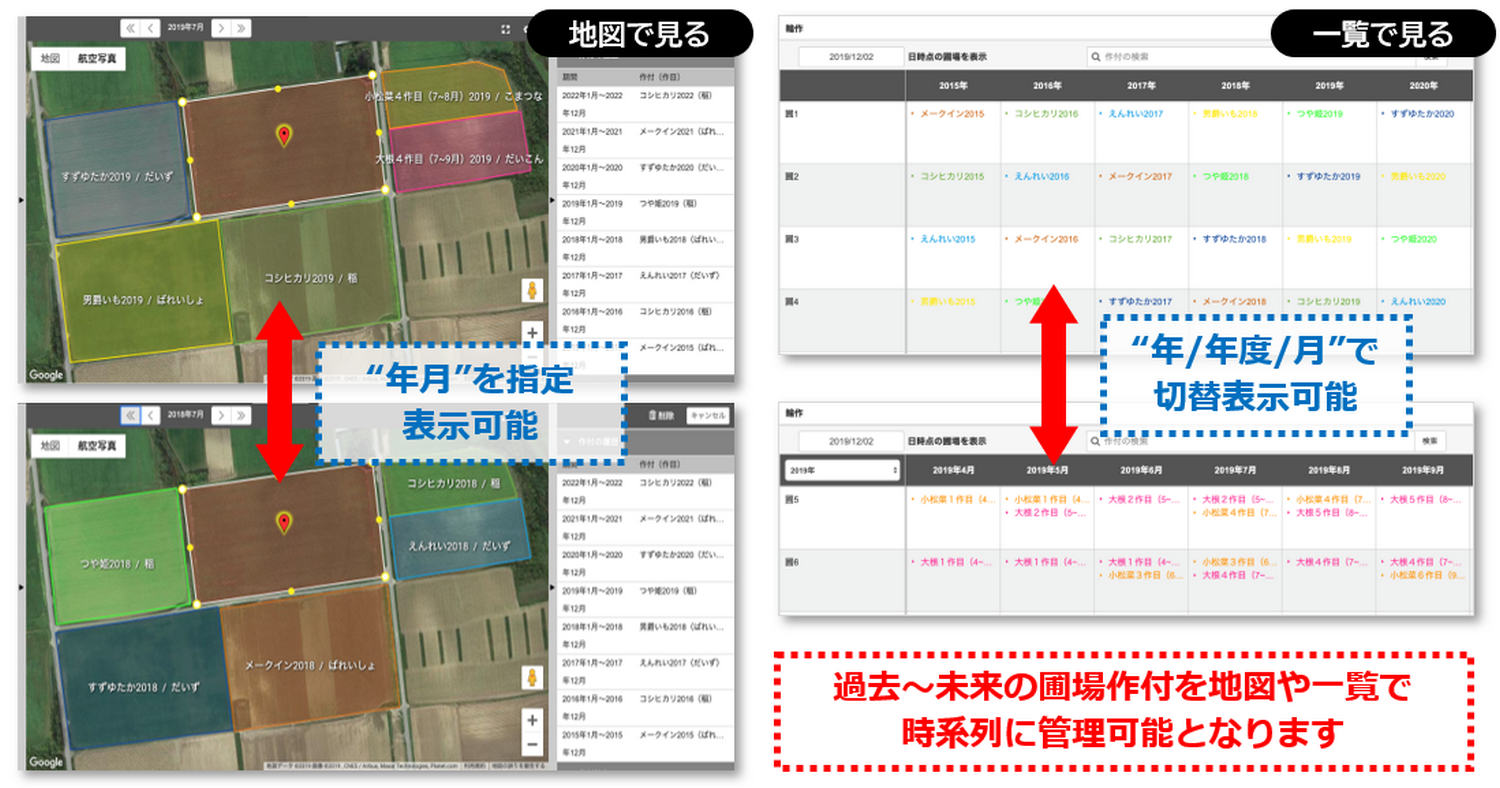Go to next month in 2018年7月 map
Viewport: 1500px width, 788px height.
[221, 414]
